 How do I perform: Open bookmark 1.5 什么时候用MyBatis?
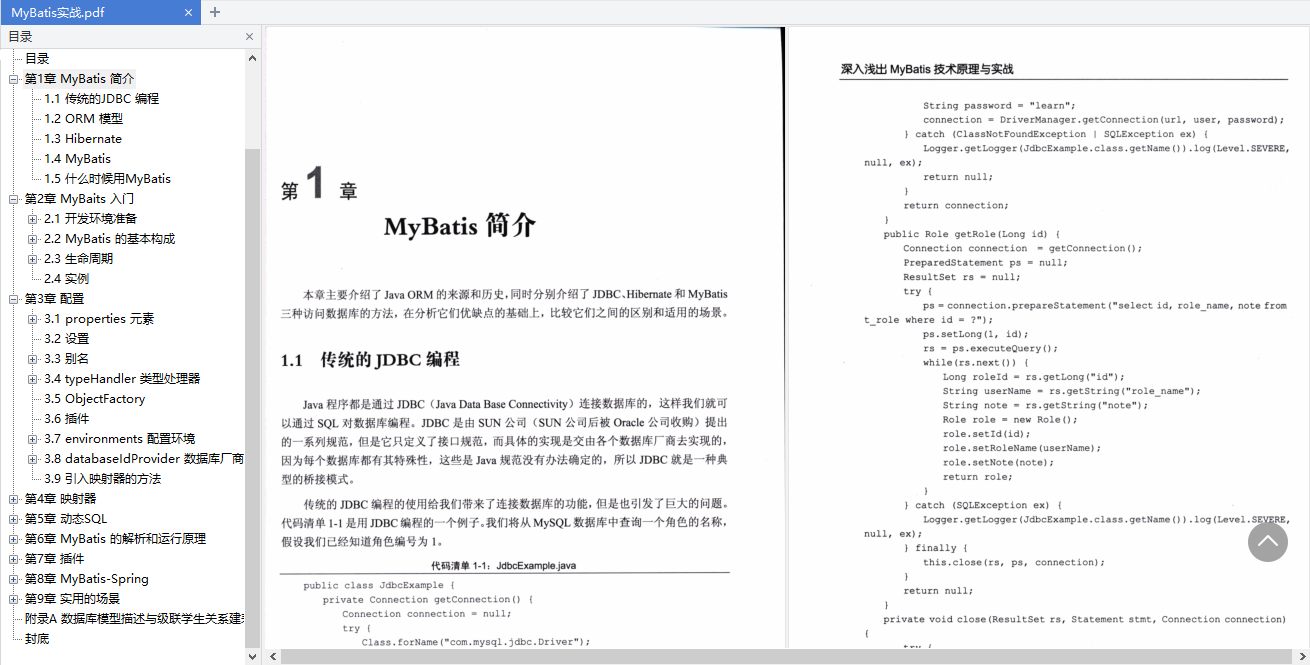(x=107, y=179)
